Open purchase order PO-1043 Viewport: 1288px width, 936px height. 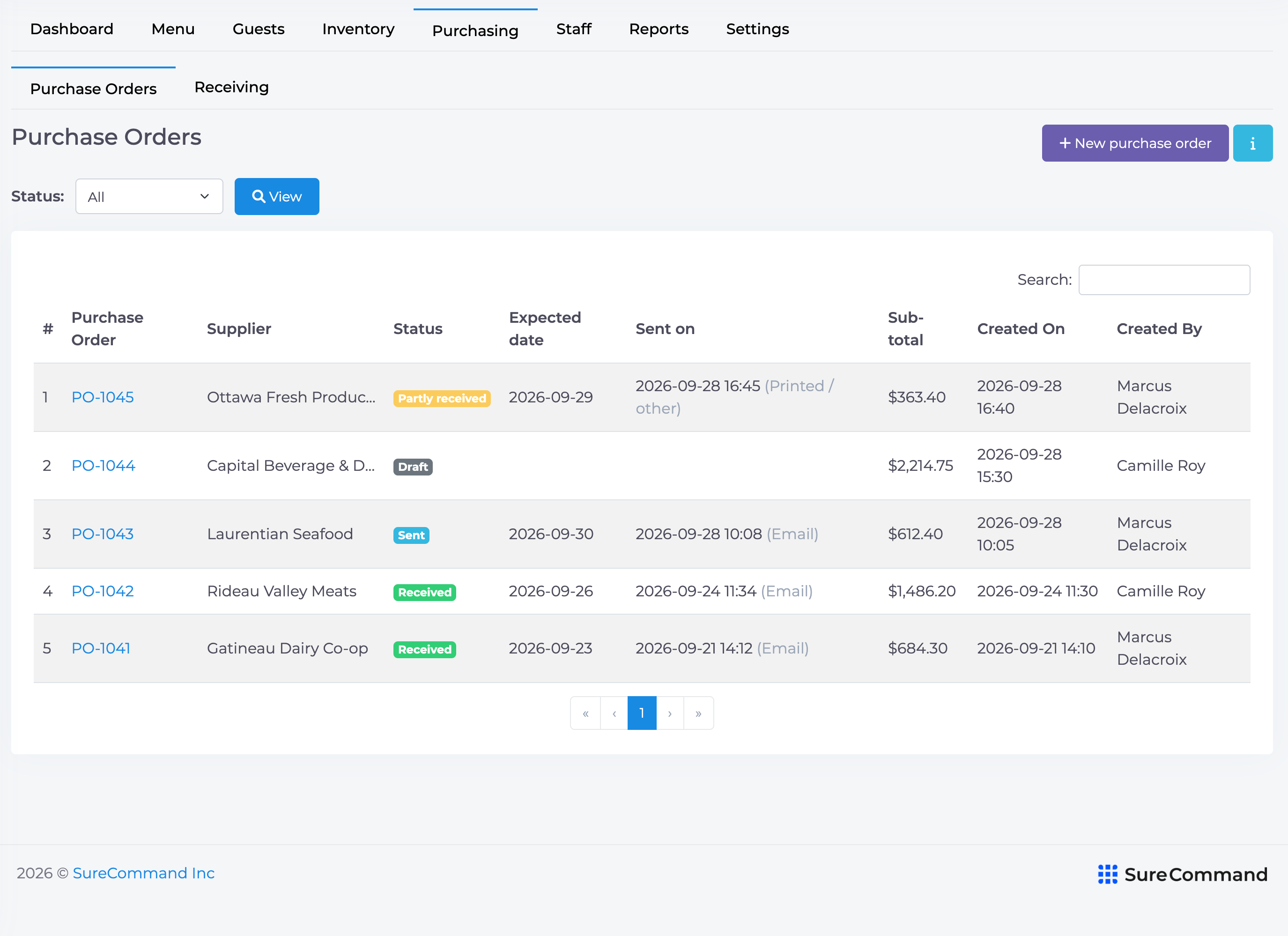(102, 534)
